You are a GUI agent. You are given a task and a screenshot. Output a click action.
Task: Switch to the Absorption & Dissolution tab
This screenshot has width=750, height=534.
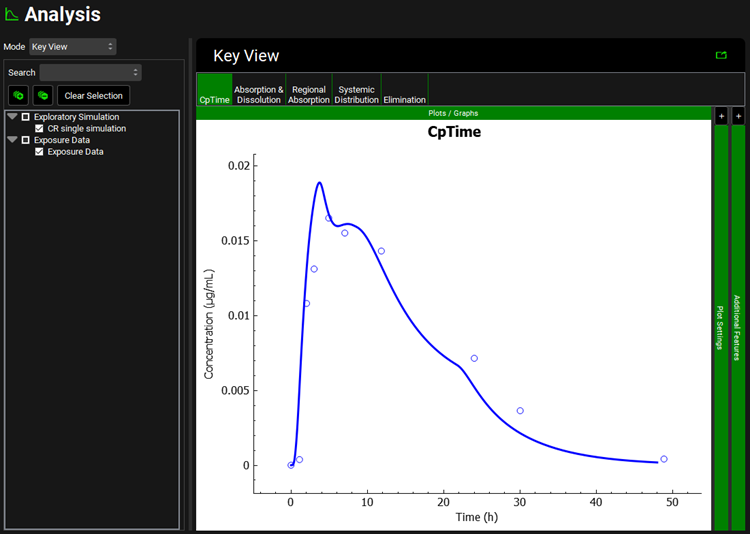pos(259,94)
